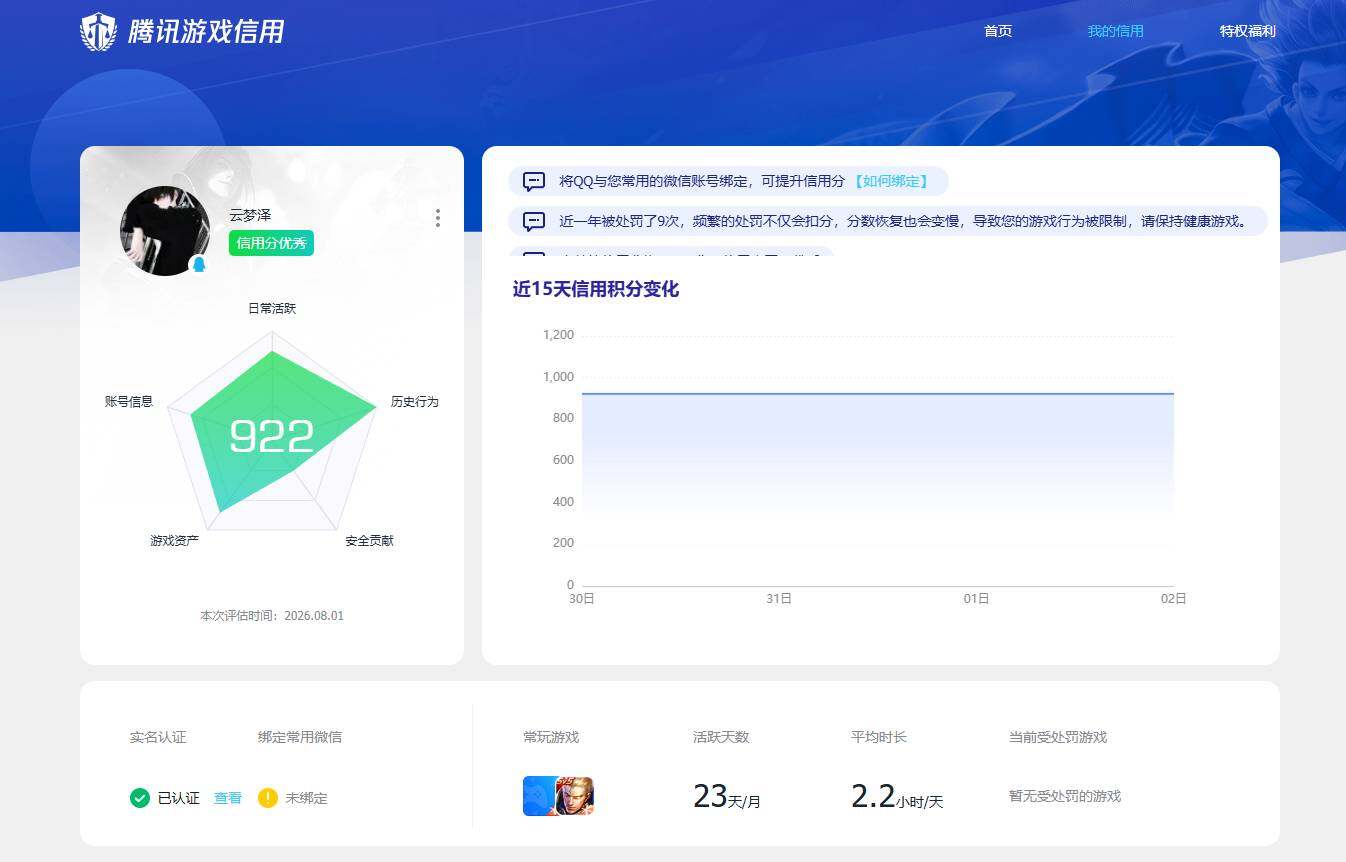Click the 1,000 value on the chart axis
This screenshot has width=1346, height=862.
558,377
